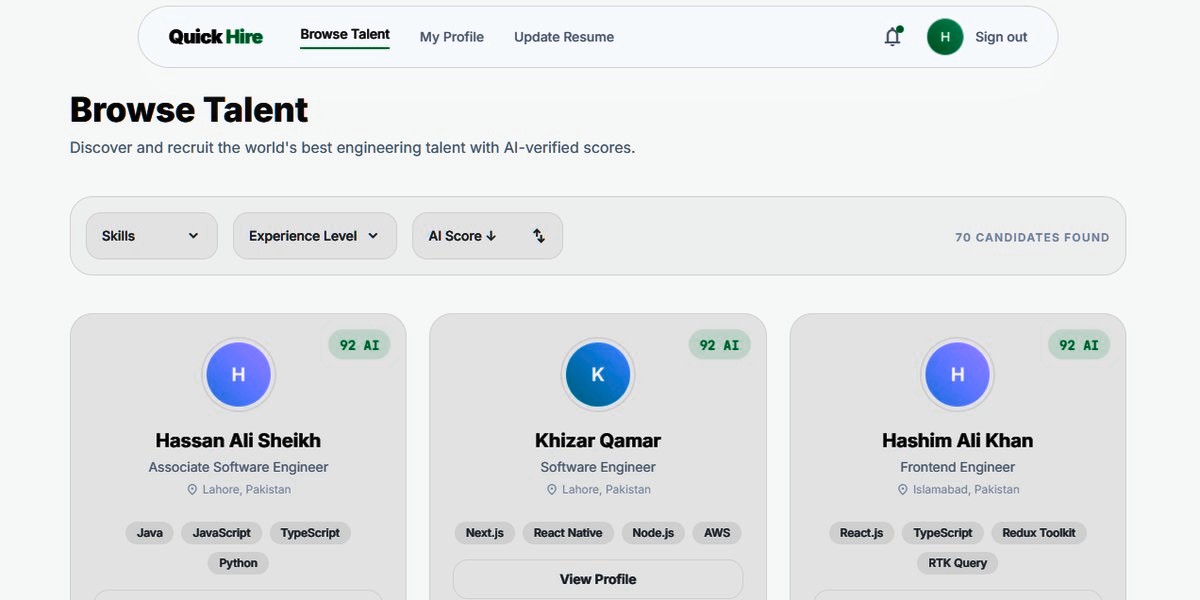1200x600 pixels.
Task: Go to My Profile page
Action: point(452,37)
